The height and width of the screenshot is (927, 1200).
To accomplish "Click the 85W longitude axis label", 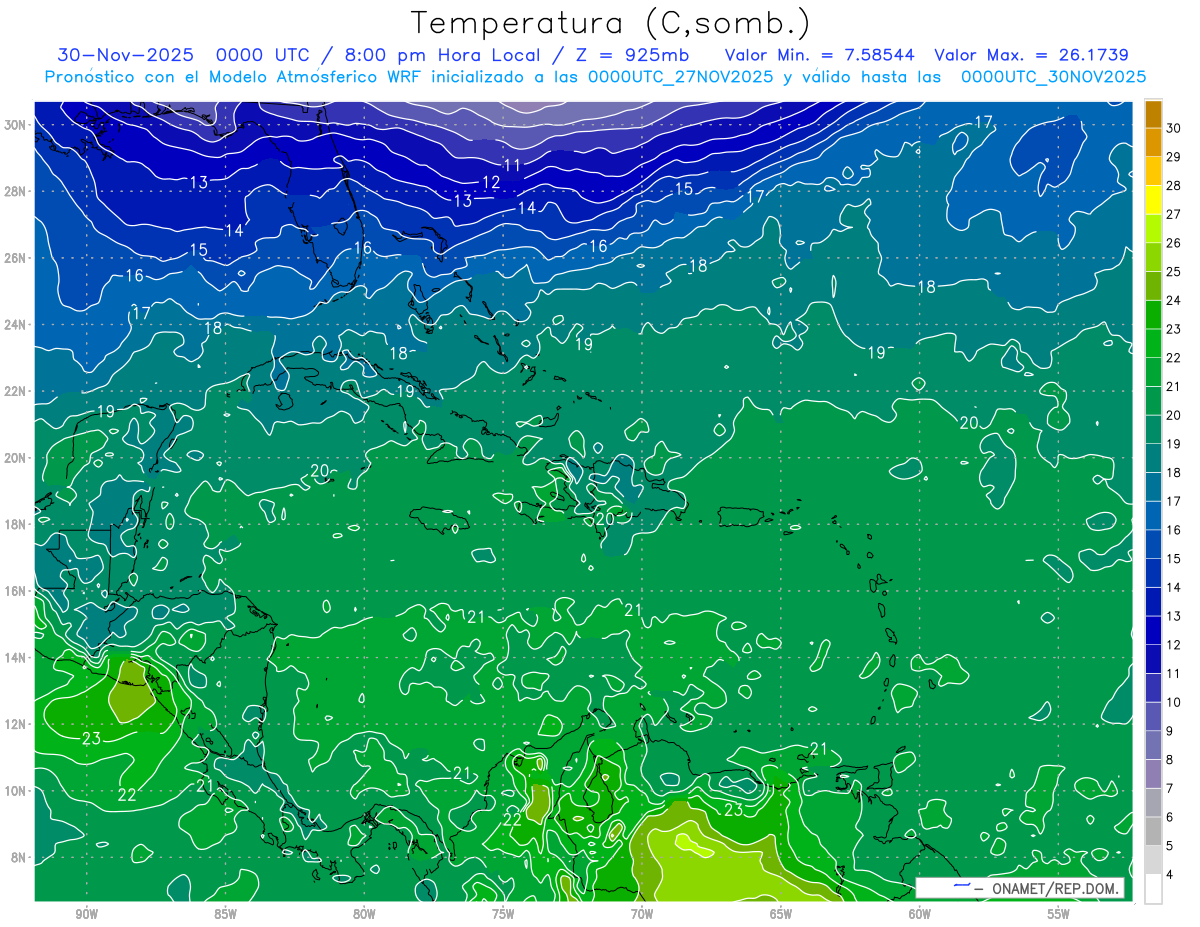I will [225, 914].
